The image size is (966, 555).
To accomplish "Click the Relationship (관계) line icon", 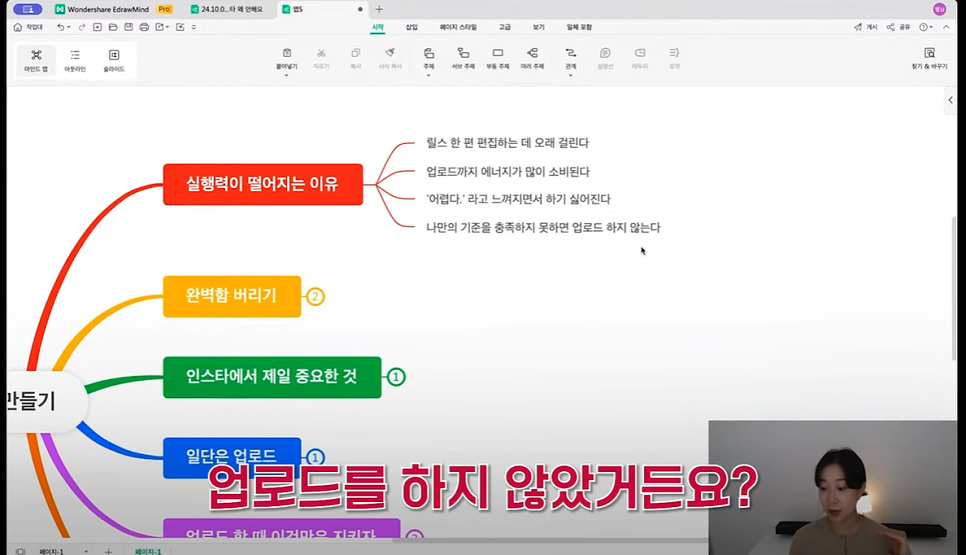I will [x=570, y=54].
